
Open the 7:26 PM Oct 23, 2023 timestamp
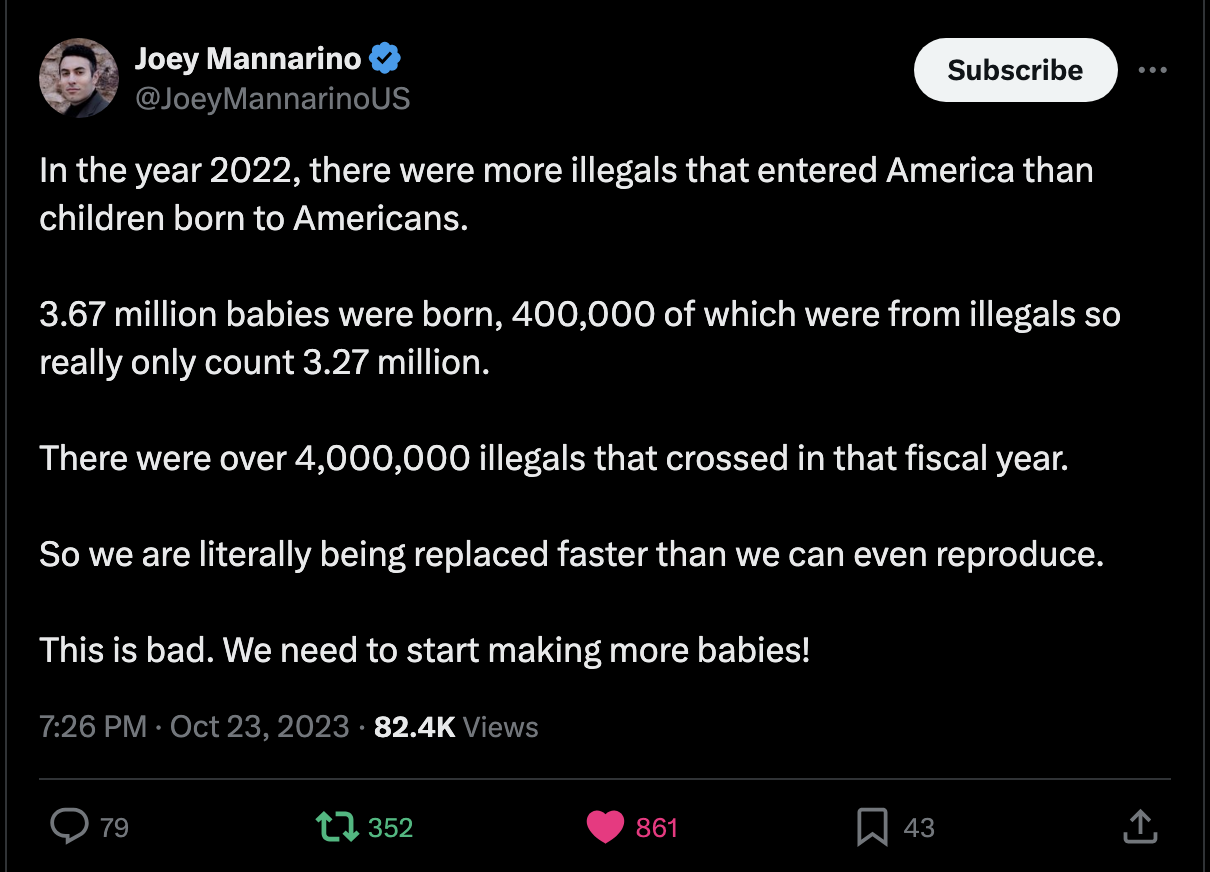click(x=195, y=726)
